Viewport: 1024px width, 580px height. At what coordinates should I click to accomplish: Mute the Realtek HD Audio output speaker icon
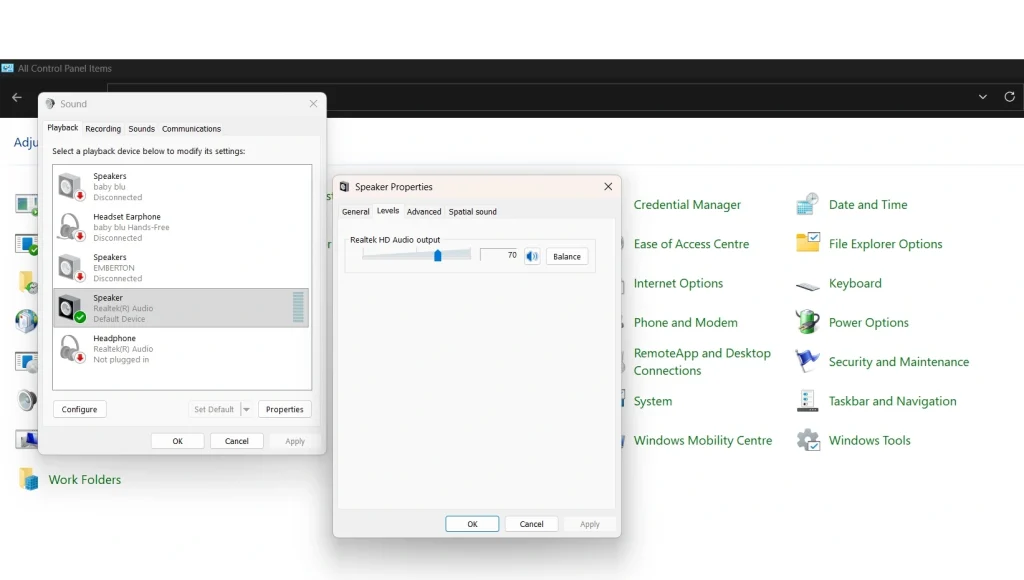pos(531,256)
